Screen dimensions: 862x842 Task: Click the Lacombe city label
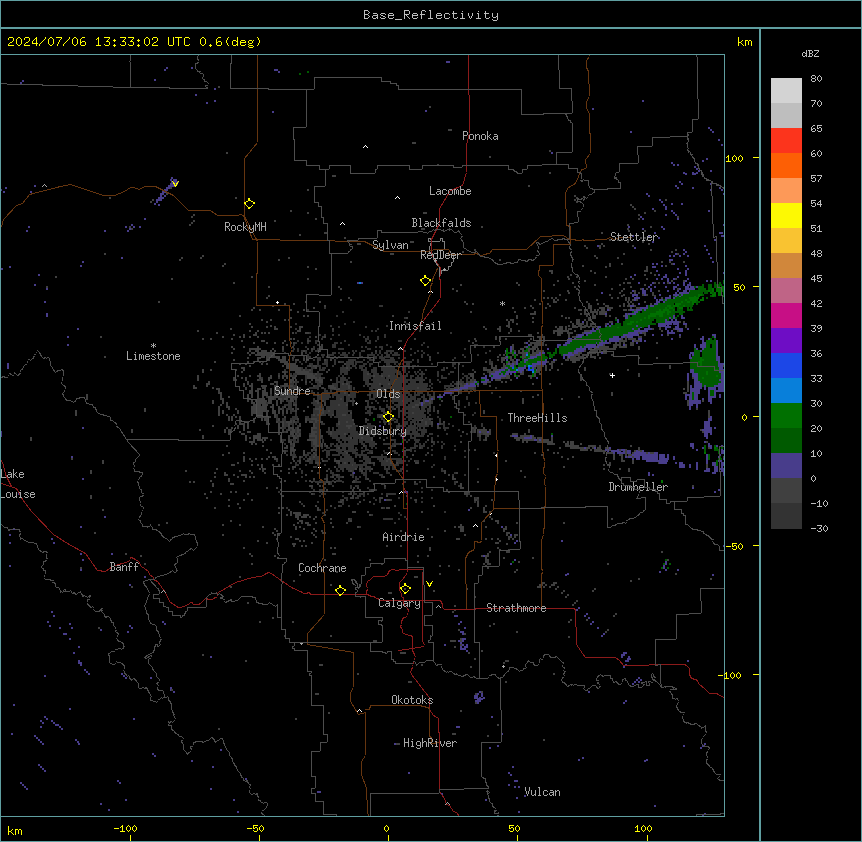coord(450,191)
